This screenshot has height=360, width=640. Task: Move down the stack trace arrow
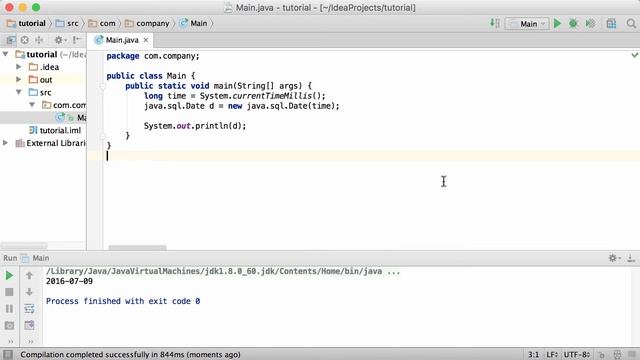point(29,292)
